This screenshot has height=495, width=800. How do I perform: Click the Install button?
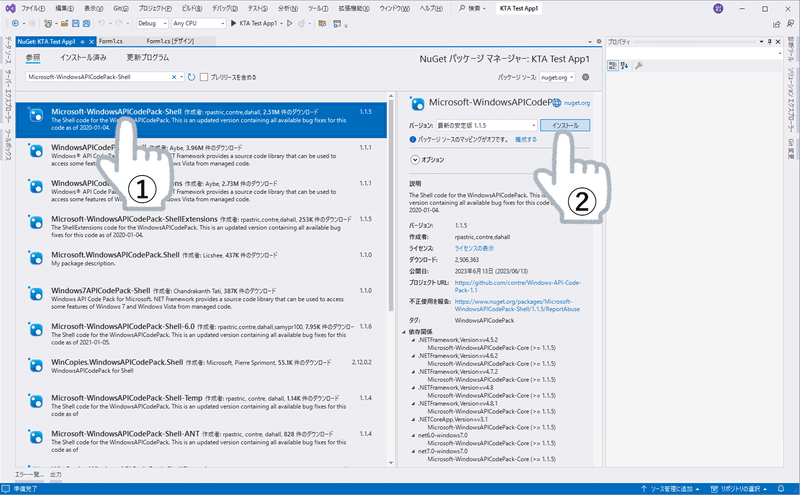click(565, 125)
